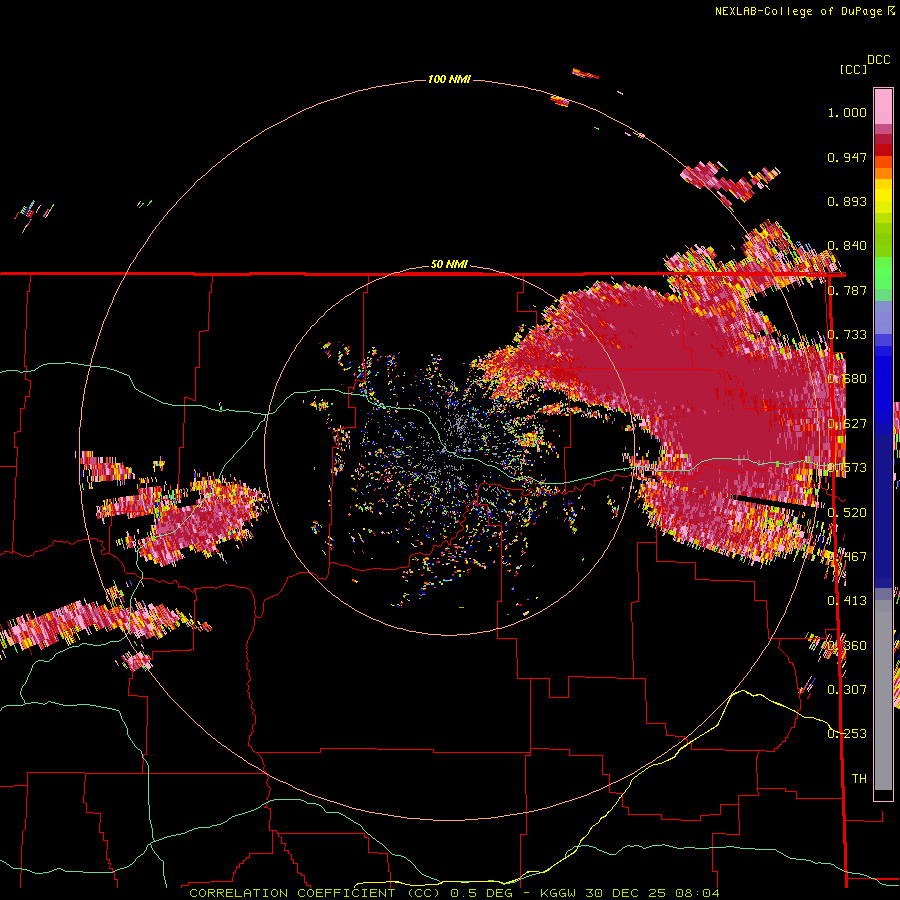This screenshot has height=900, width=900.
Task: Click the pink top segment of color bar
Action: click(883, 107)
